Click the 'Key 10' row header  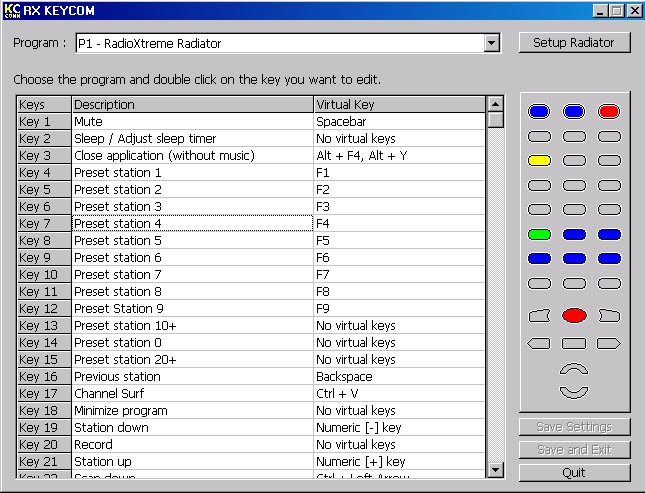(44, 274)
